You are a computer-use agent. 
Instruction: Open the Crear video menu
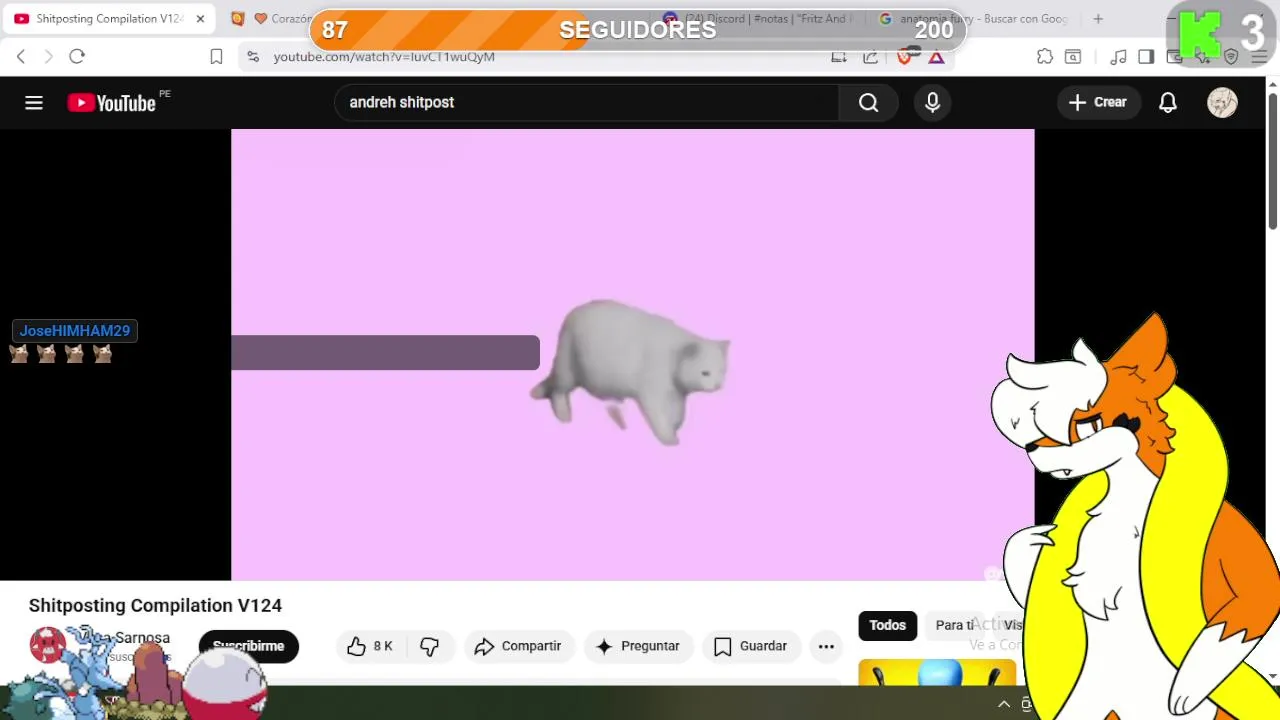1098,102
